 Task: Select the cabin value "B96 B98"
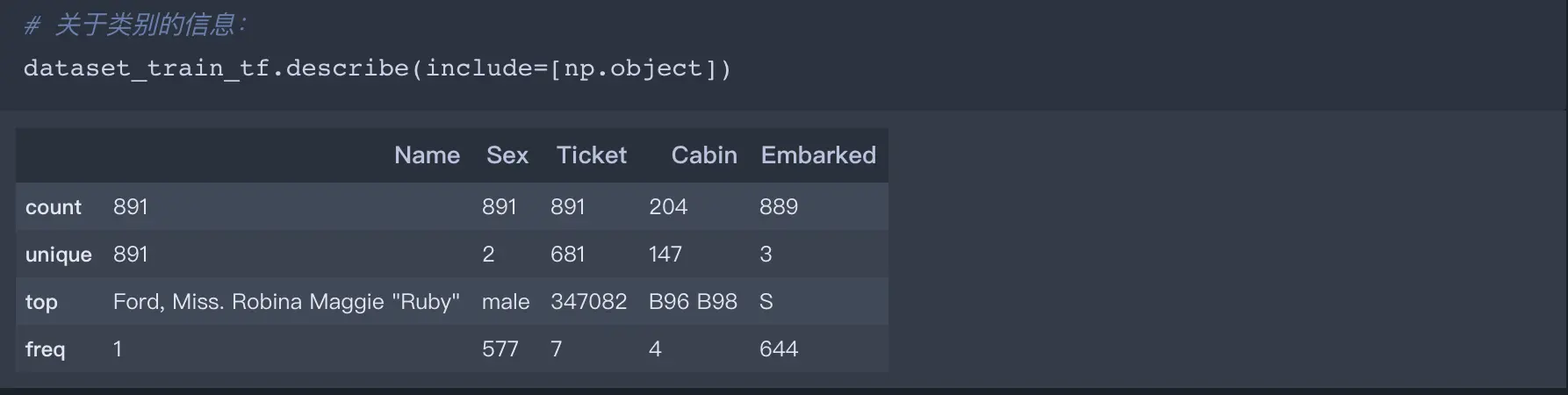click(693, 302)
